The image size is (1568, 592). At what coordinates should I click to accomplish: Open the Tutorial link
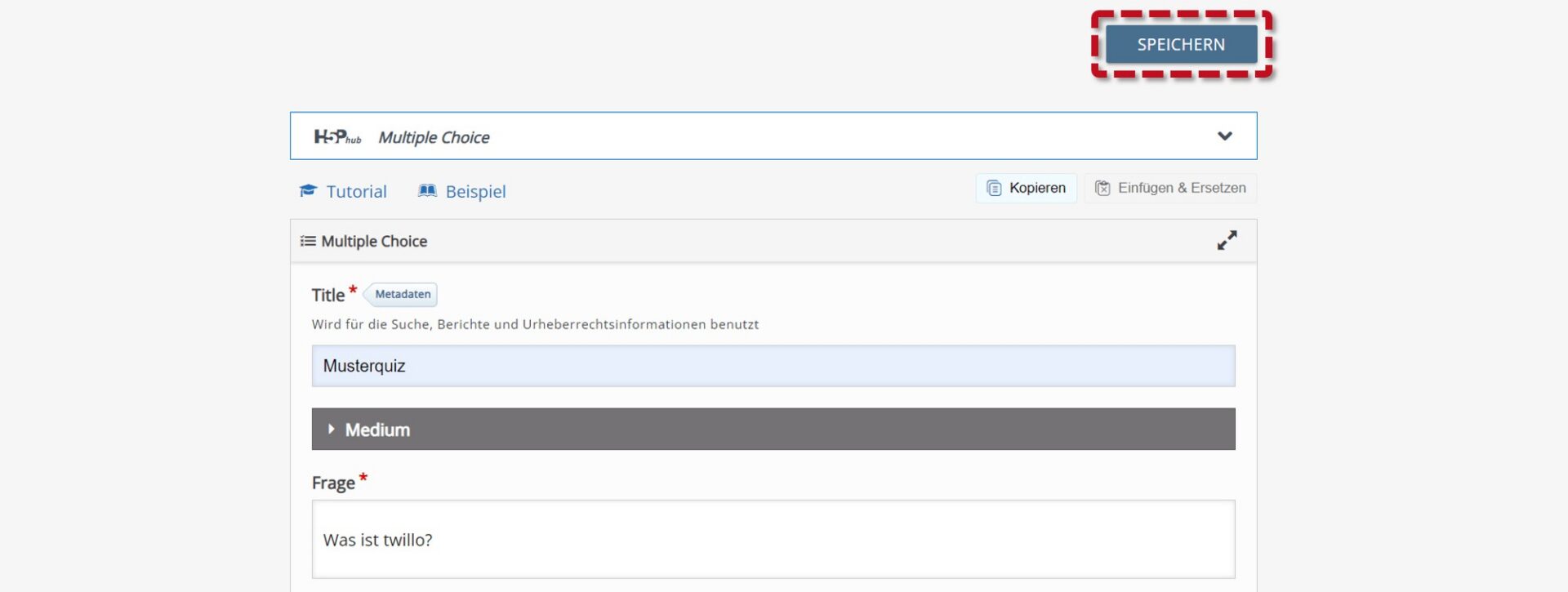pos(356,191)
